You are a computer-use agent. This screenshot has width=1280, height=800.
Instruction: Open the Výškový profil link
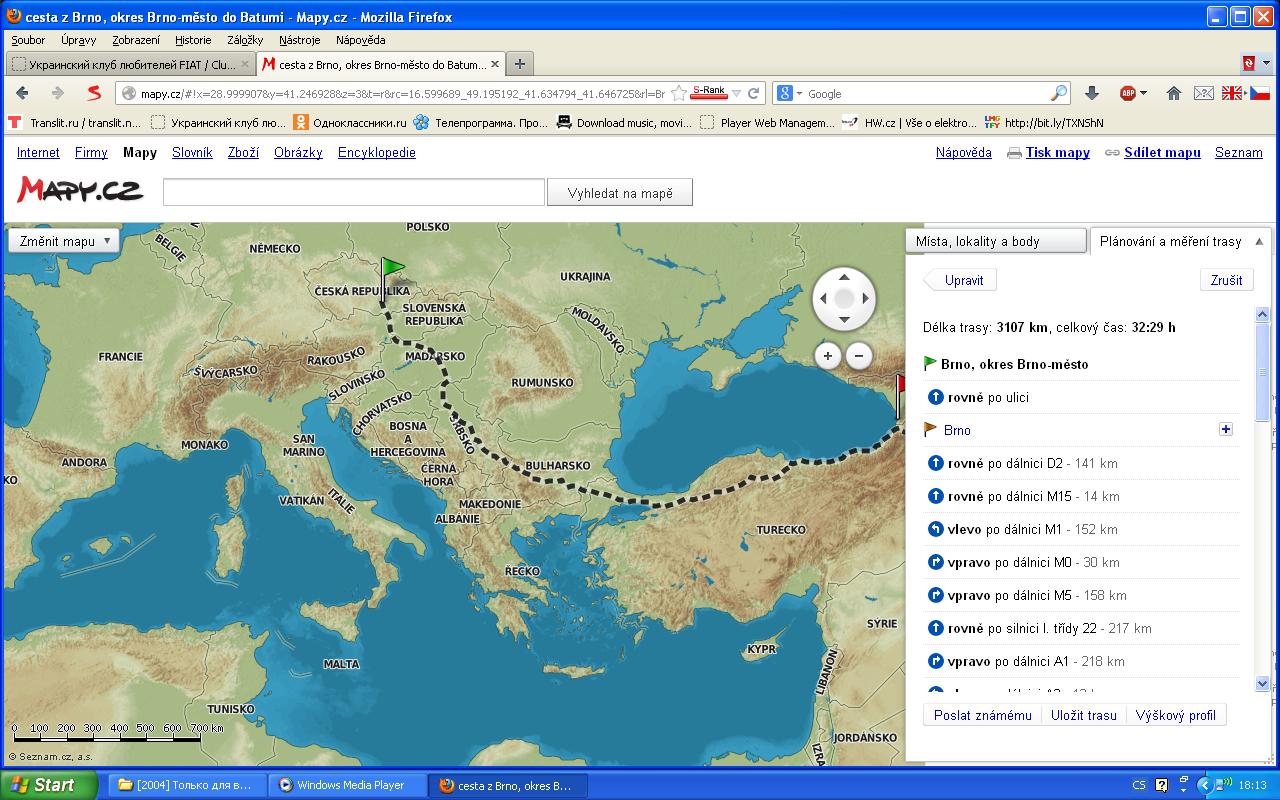tap(1175, 715)
